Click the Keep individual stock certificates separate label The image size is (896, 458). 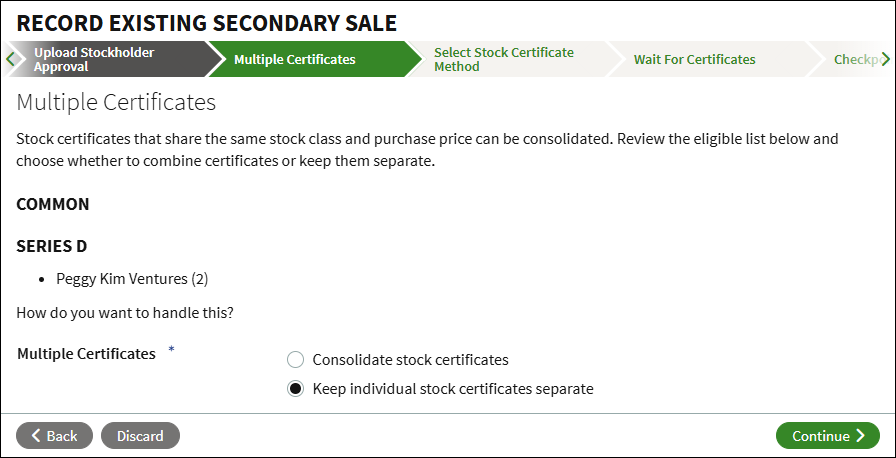pyautogui.click(x=453, y=389)
